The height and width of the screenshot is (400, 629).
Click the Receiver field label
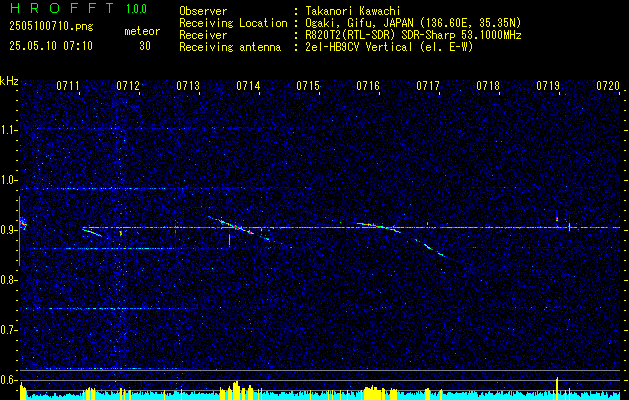click(x=203, y=35)
